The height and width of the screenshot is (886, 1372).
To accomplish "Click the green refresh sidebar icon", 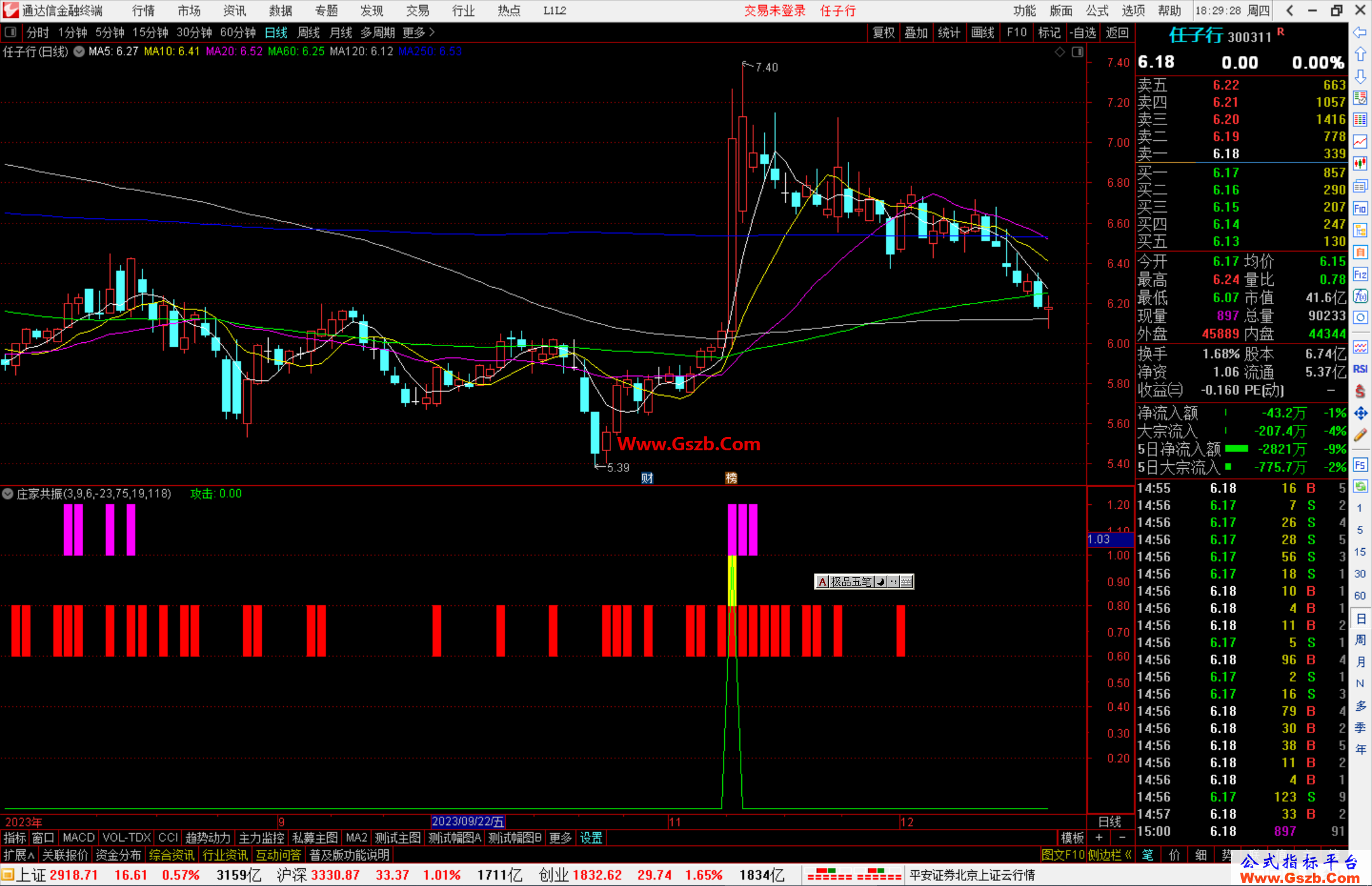I will pos(1360,487).
